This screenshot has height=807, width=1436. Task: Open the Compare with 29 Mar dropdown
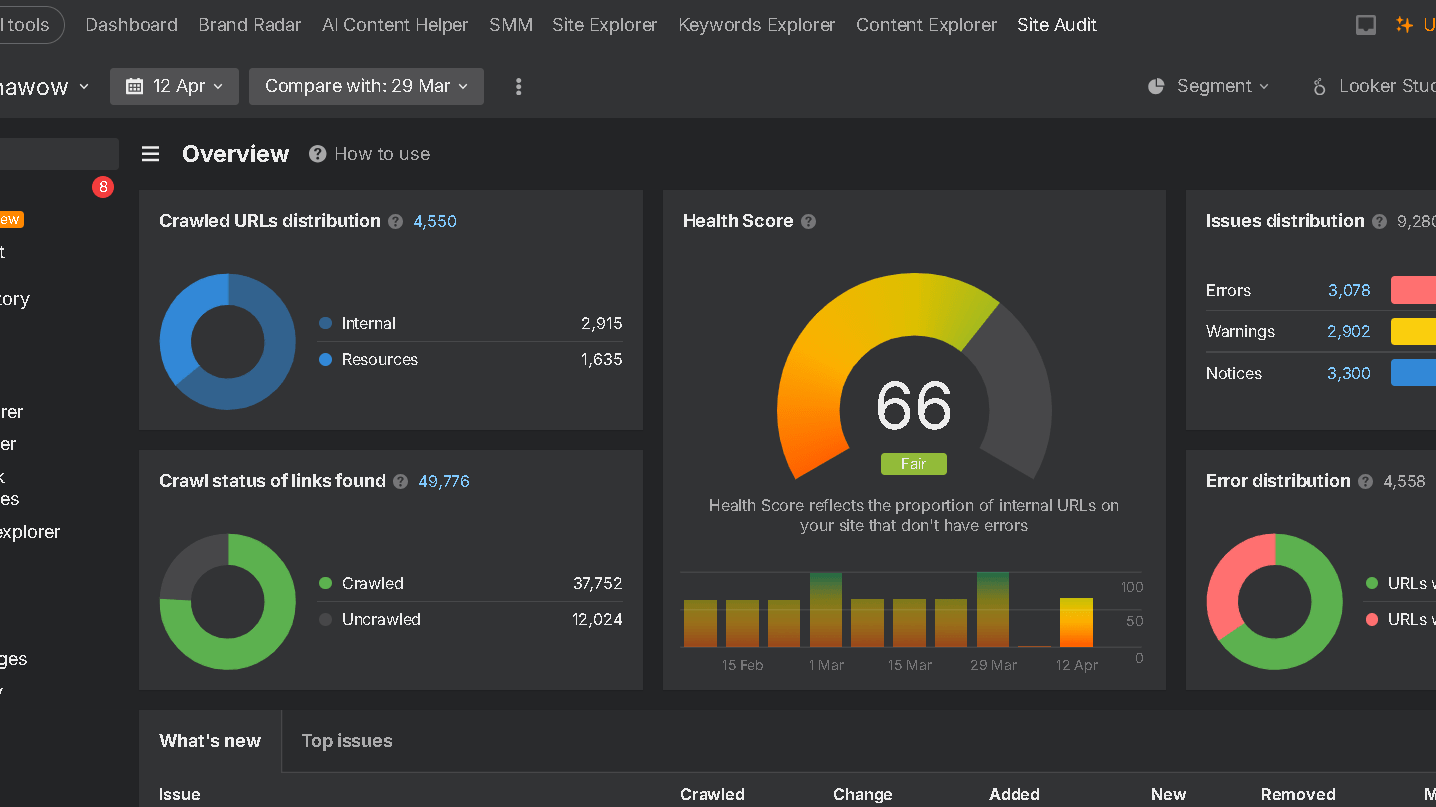coord(366,86)
